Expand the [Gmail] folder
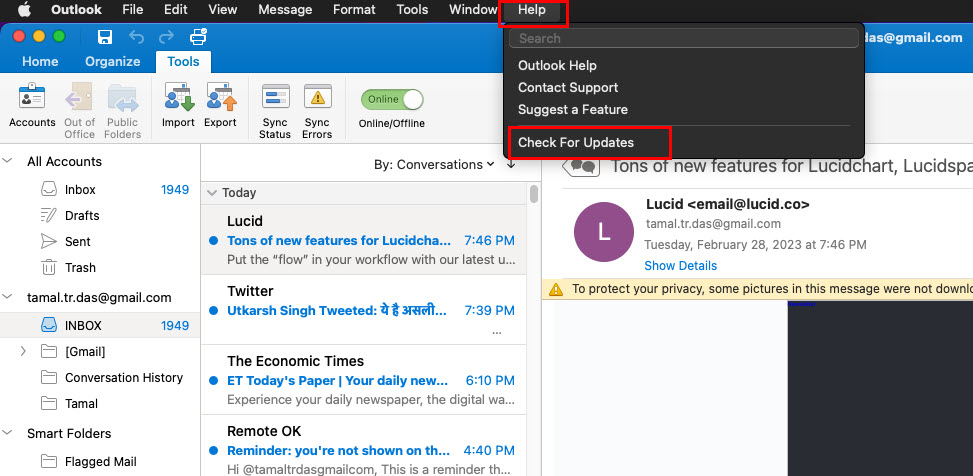The image size is (973, 476). tap(23, 351)
